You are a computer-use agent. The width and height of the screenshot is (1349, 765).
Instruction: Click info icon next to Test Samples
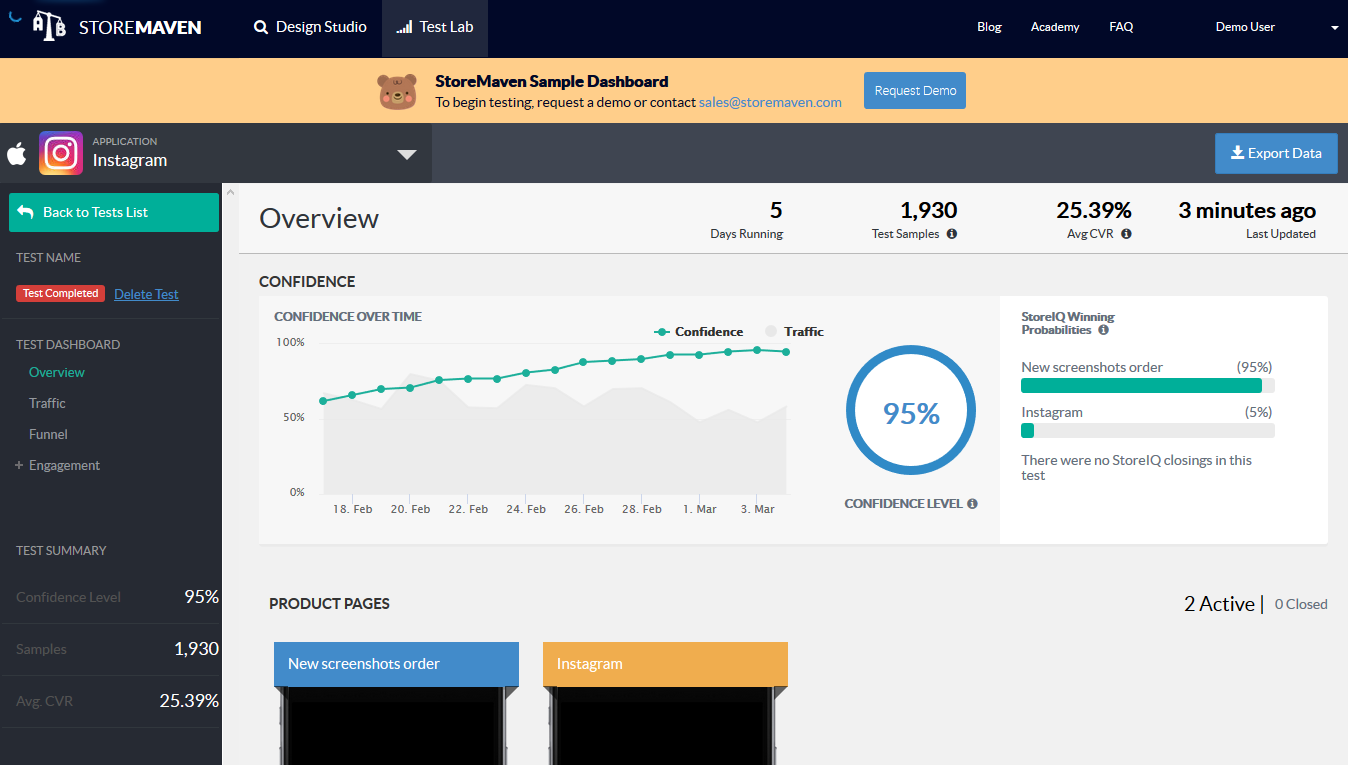tap(952, 234)
